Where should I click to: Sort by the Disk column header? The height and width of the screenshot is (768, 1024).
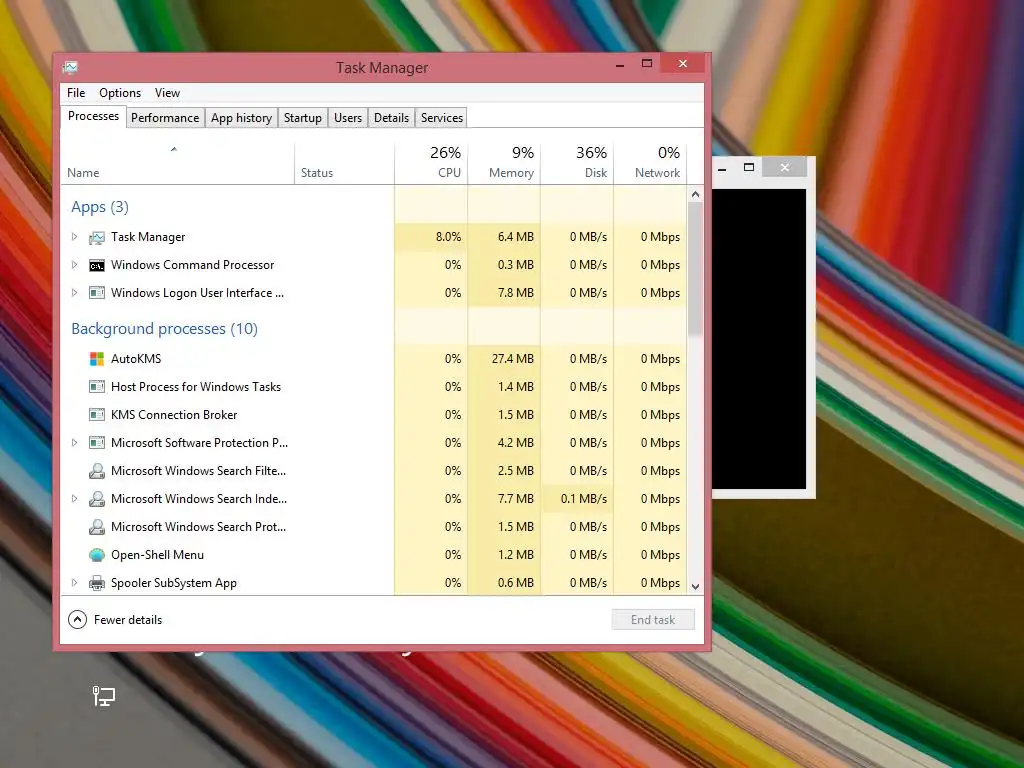pyautogui.click(x=577, y=162)
